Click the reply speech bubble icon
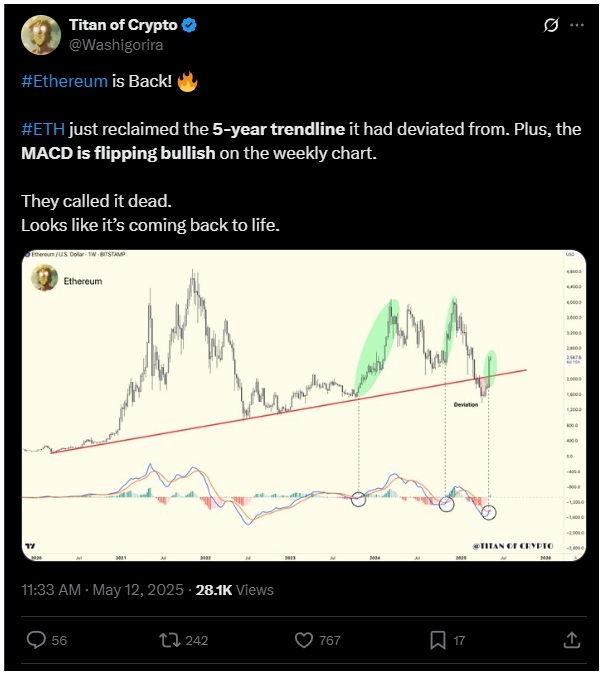Viewport: 603px width, 675px height. coord(36,640)
